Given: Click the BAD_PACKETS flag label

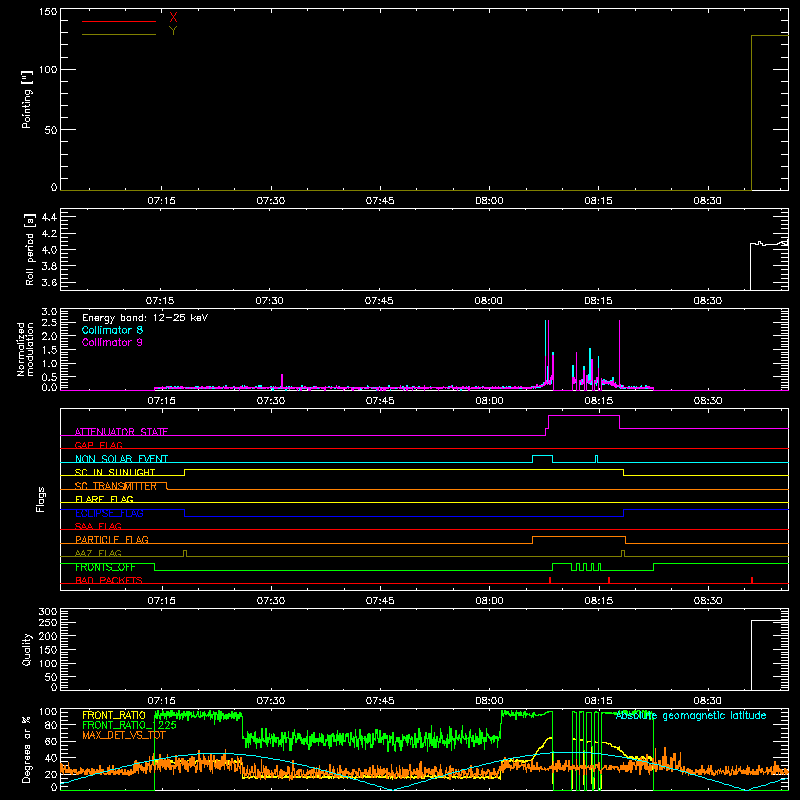Looking at the screenshot, I should [109, 580].
